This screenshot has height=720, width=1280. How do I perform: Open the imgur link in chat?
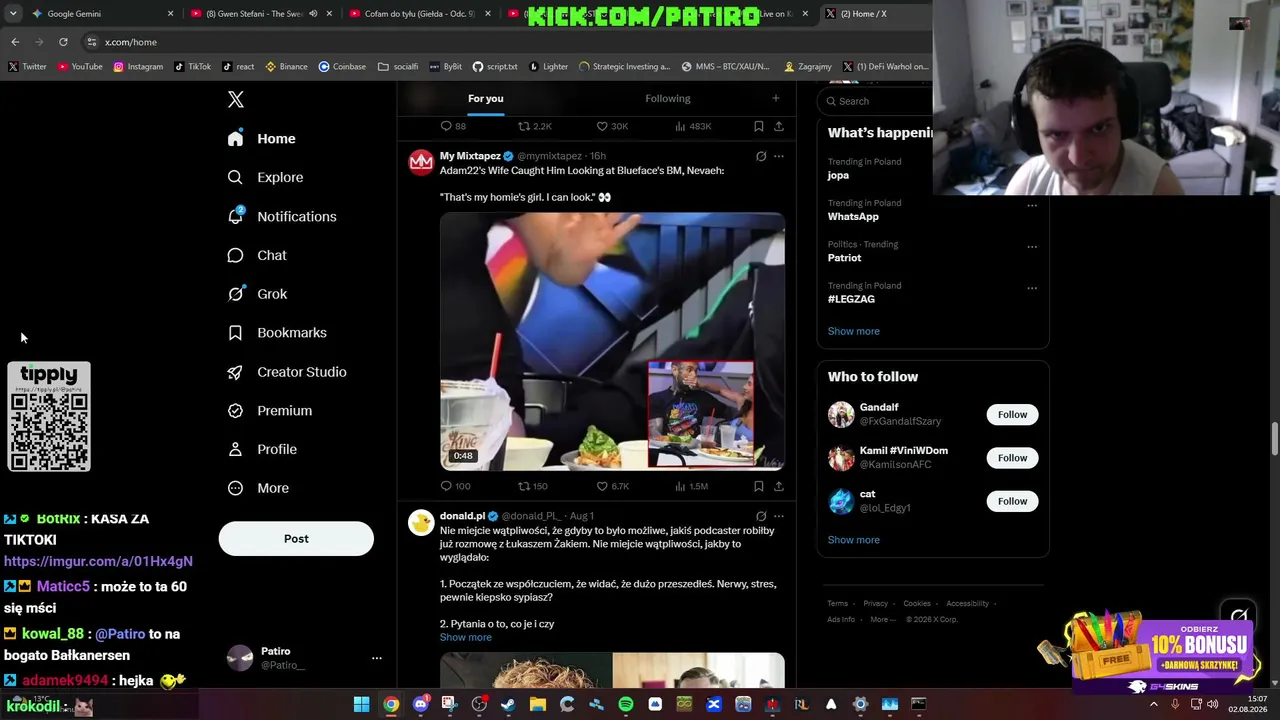[x=98, y=561]
